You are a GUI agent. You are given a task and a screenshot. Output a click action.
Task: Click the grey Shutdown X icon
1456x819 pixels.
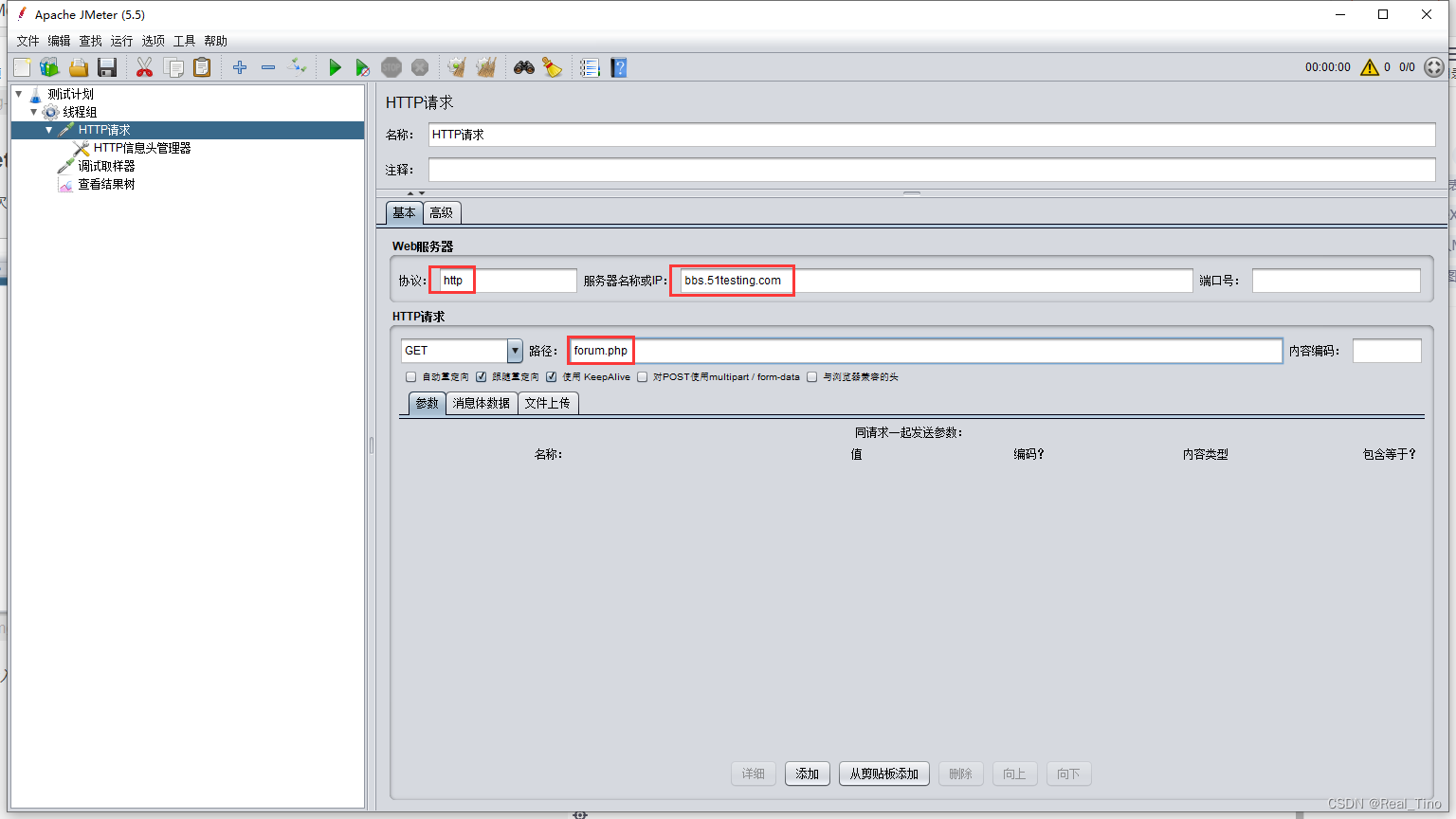pyautogui.click(x=420, y=67)
